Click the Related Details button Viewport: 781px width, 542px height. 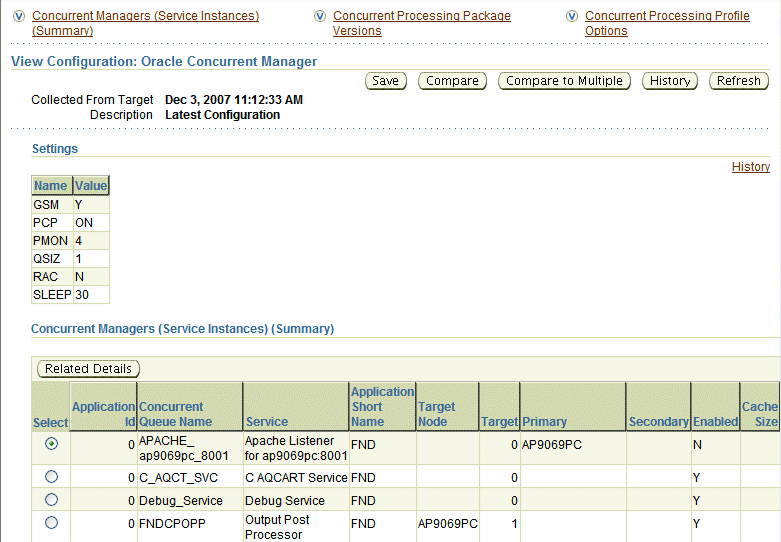[x=88, y=369]
